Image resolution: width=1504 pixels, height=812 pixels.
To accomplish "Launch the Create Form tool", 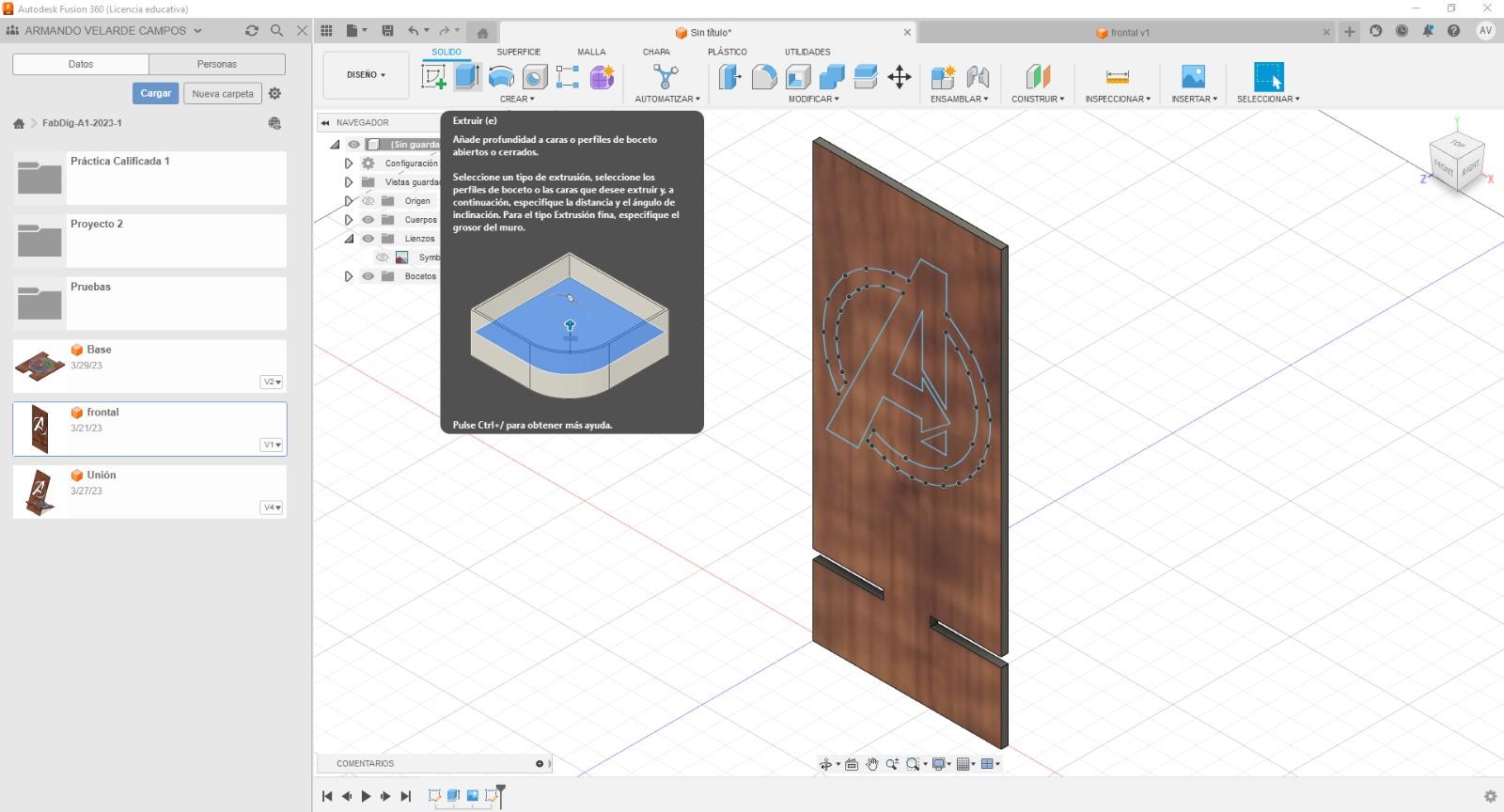I will (x=602, y=77).
